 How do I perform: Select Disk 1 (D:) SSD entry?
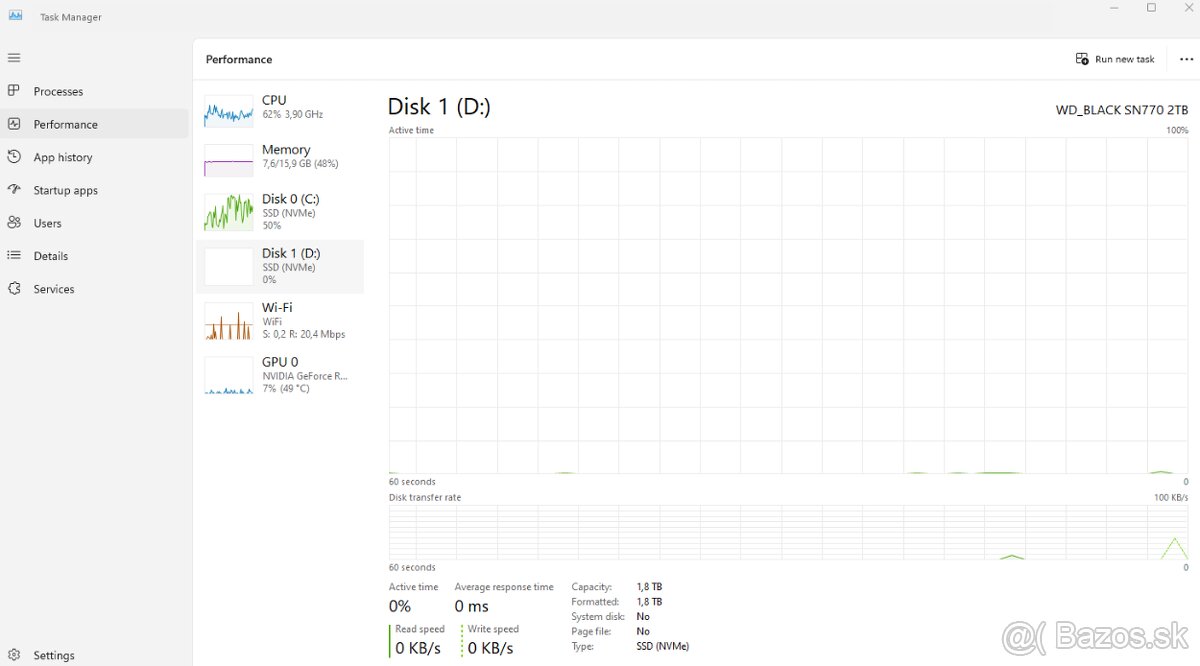coord(281,266)
